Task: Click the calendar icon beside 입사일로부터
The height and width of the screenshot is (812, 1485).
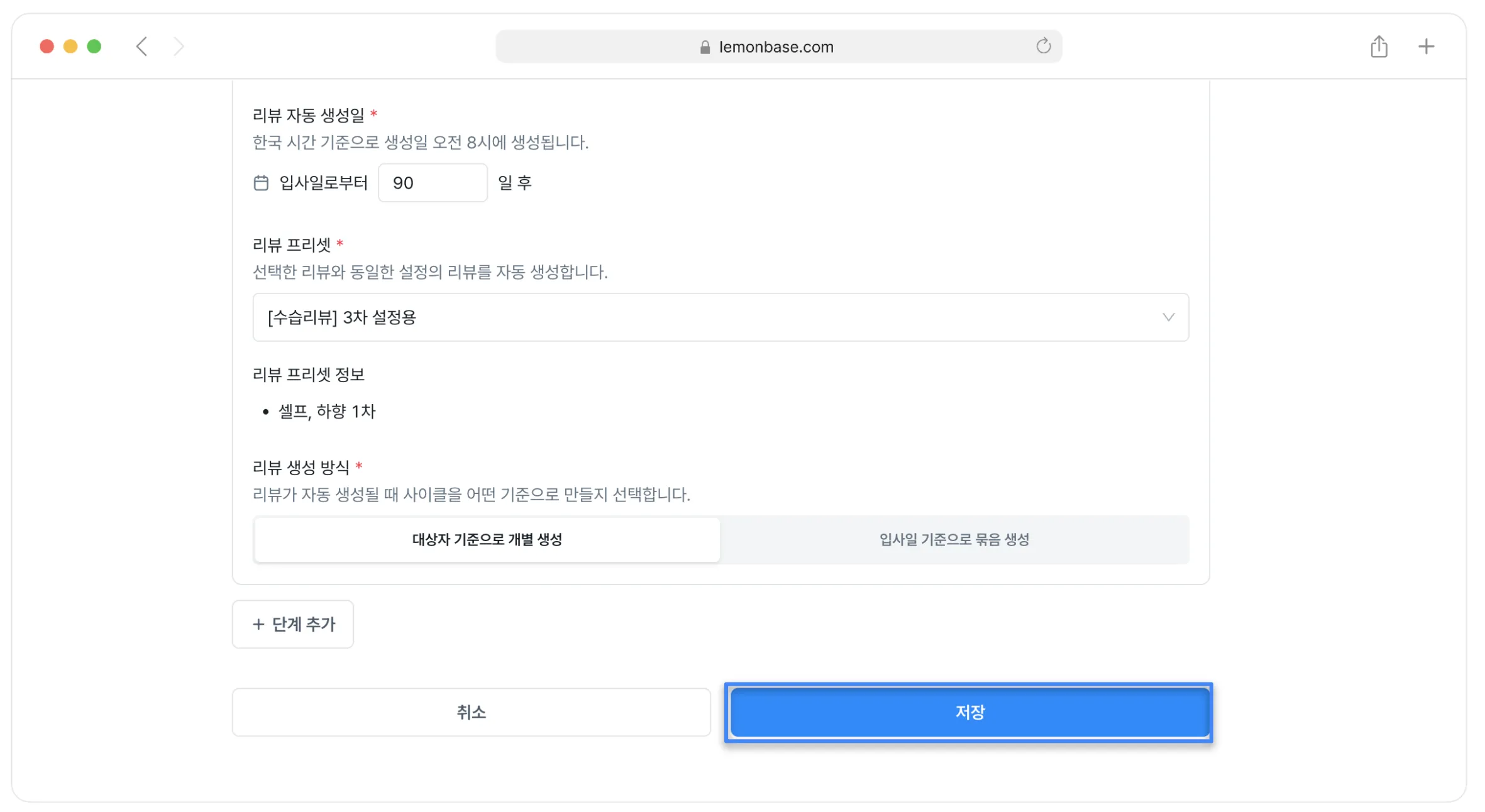Action: (261, 183)
